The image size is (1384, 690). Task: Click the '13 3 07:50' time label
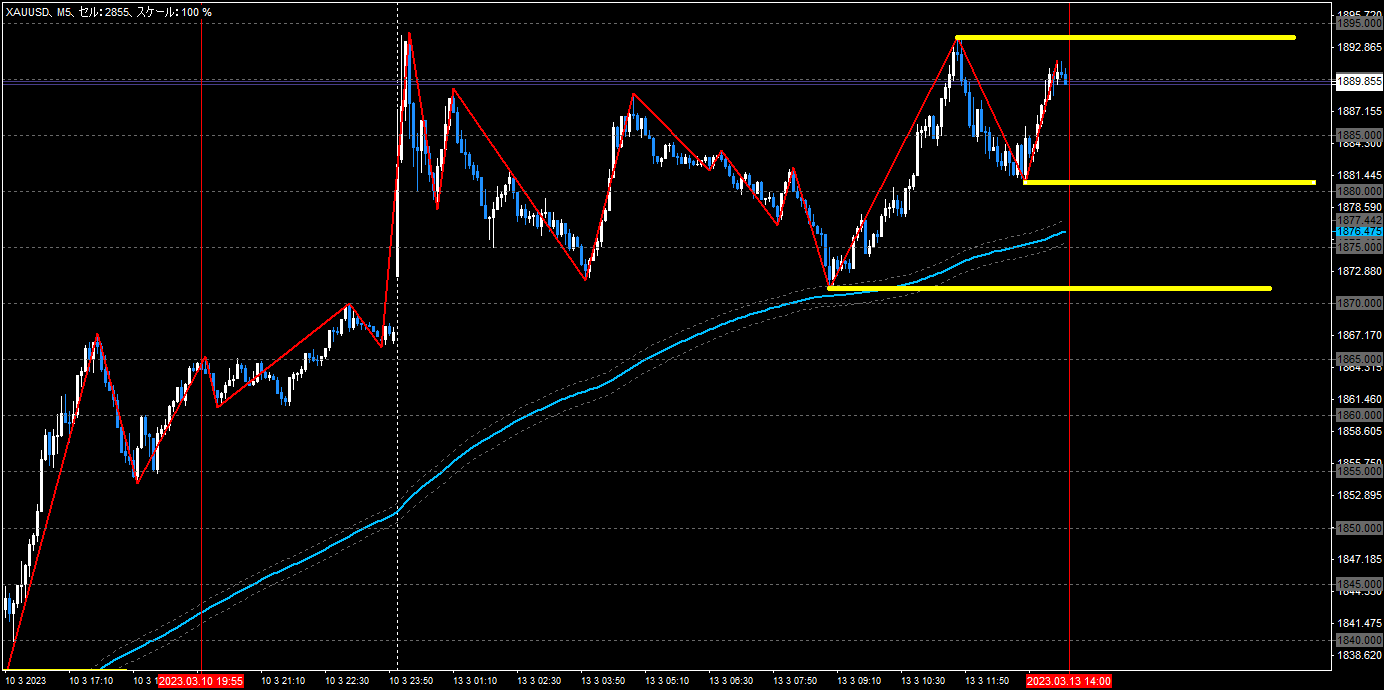pos(795,681)
